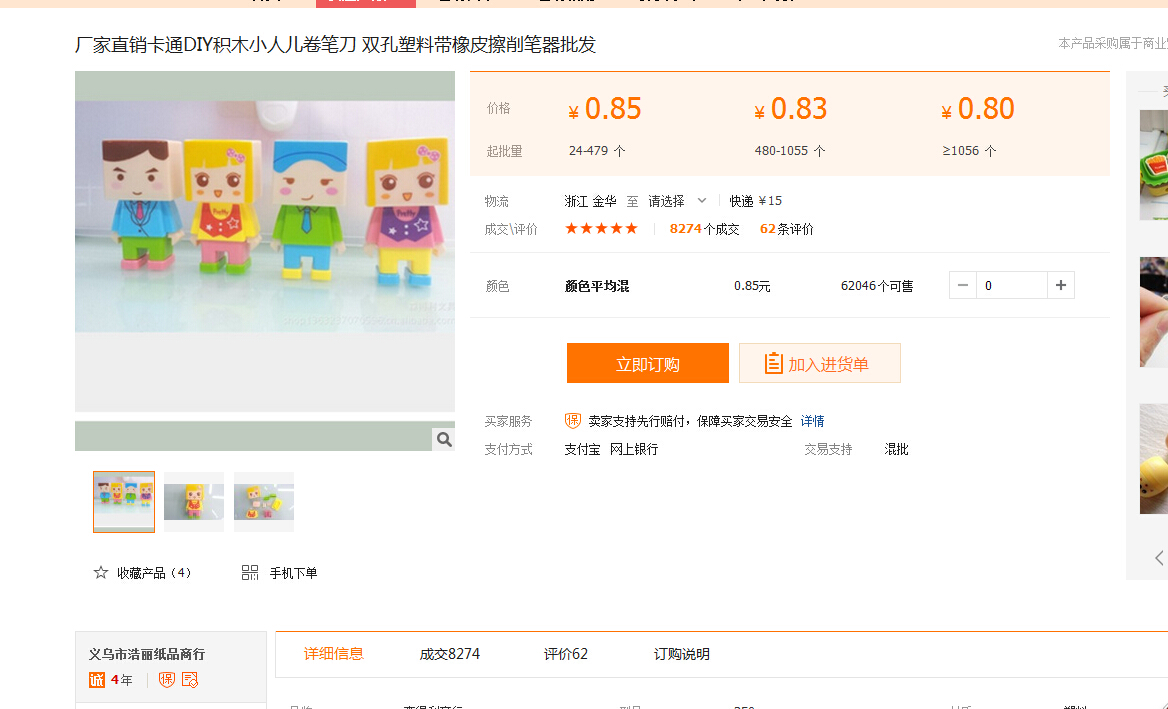Image resolution: width=1168 pixels, height=709 pixels.
Task: Click the quantity input field
Action: (x=1011, y=286)
